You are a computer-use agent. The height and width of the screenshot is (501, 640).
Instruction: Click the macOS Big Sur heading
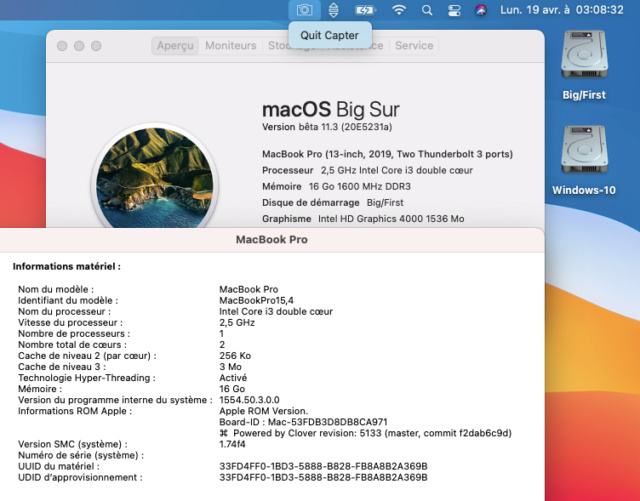click(331, 109)
